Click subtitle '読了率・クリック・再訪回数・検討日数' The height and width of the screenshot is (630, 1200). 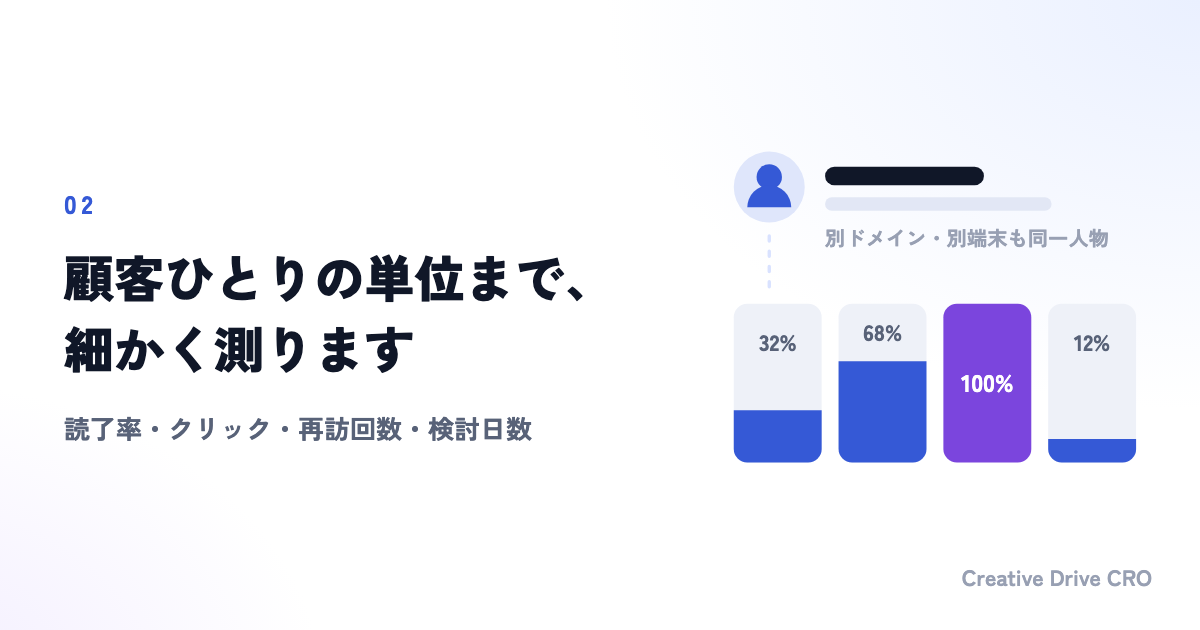pos(298,430)
